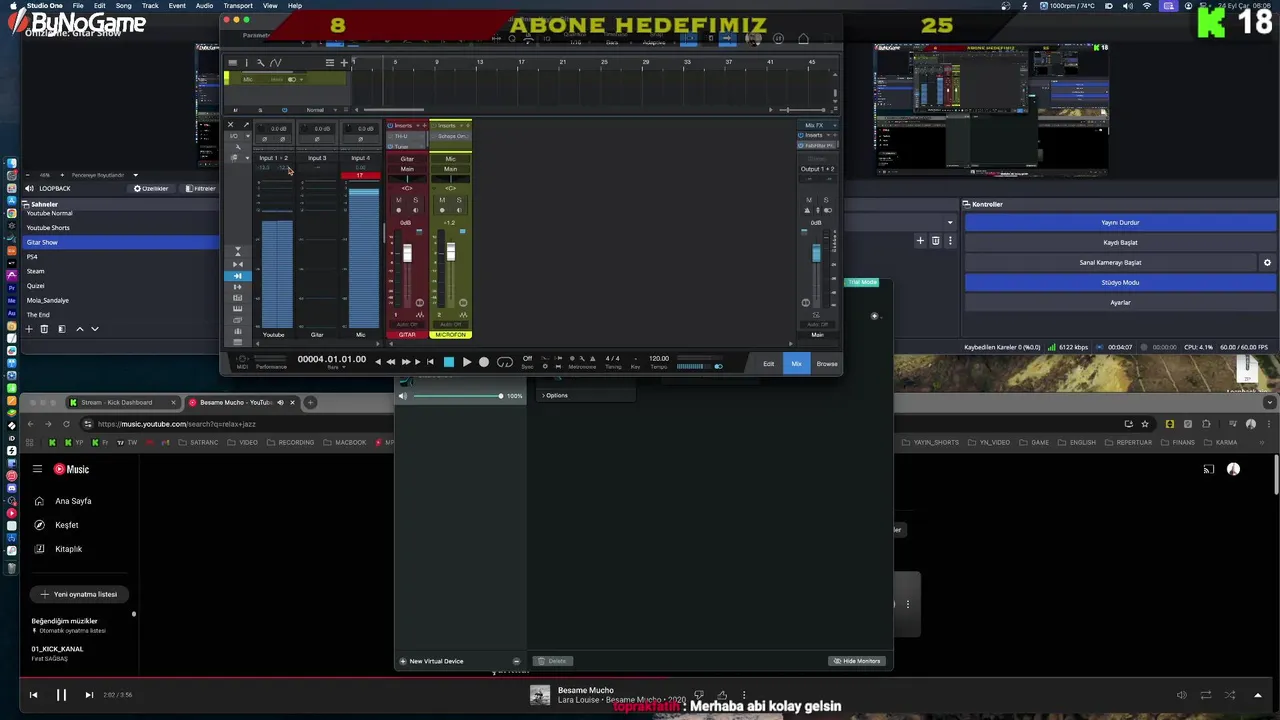1280x720 pixels.
Task: Open the Mic channel input selector
Action: 450,159
